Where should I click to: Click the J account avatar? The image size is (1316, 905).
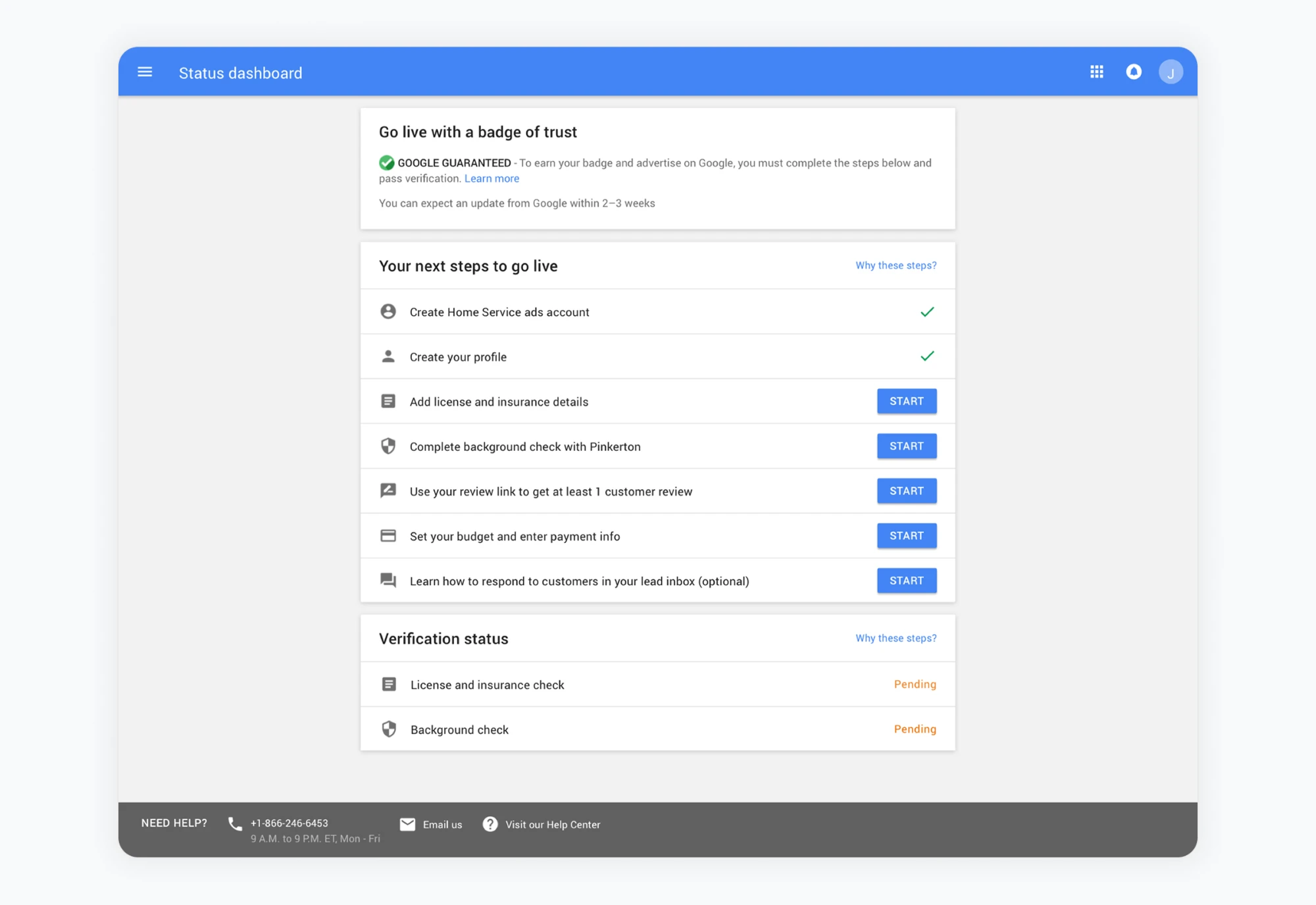1171,72
